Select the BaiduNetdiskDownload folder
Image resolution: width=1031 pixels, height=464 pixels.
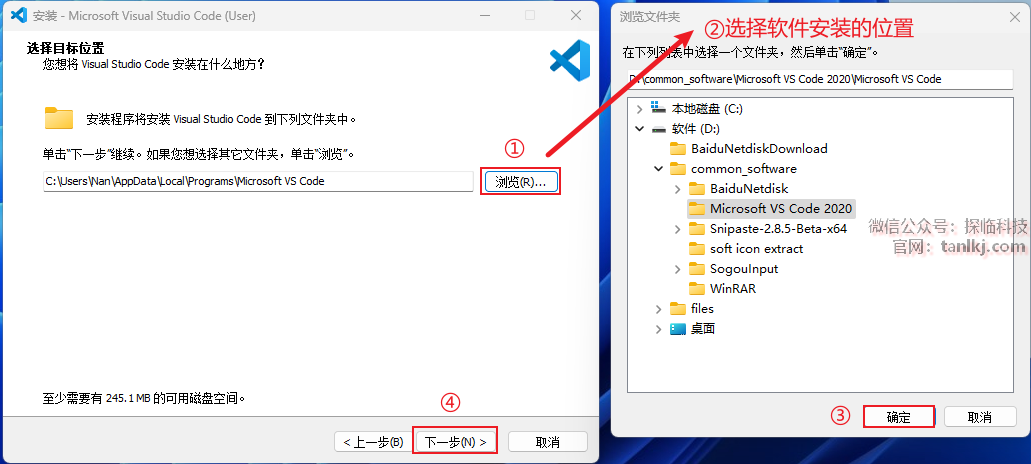click(x=759, y=149)
